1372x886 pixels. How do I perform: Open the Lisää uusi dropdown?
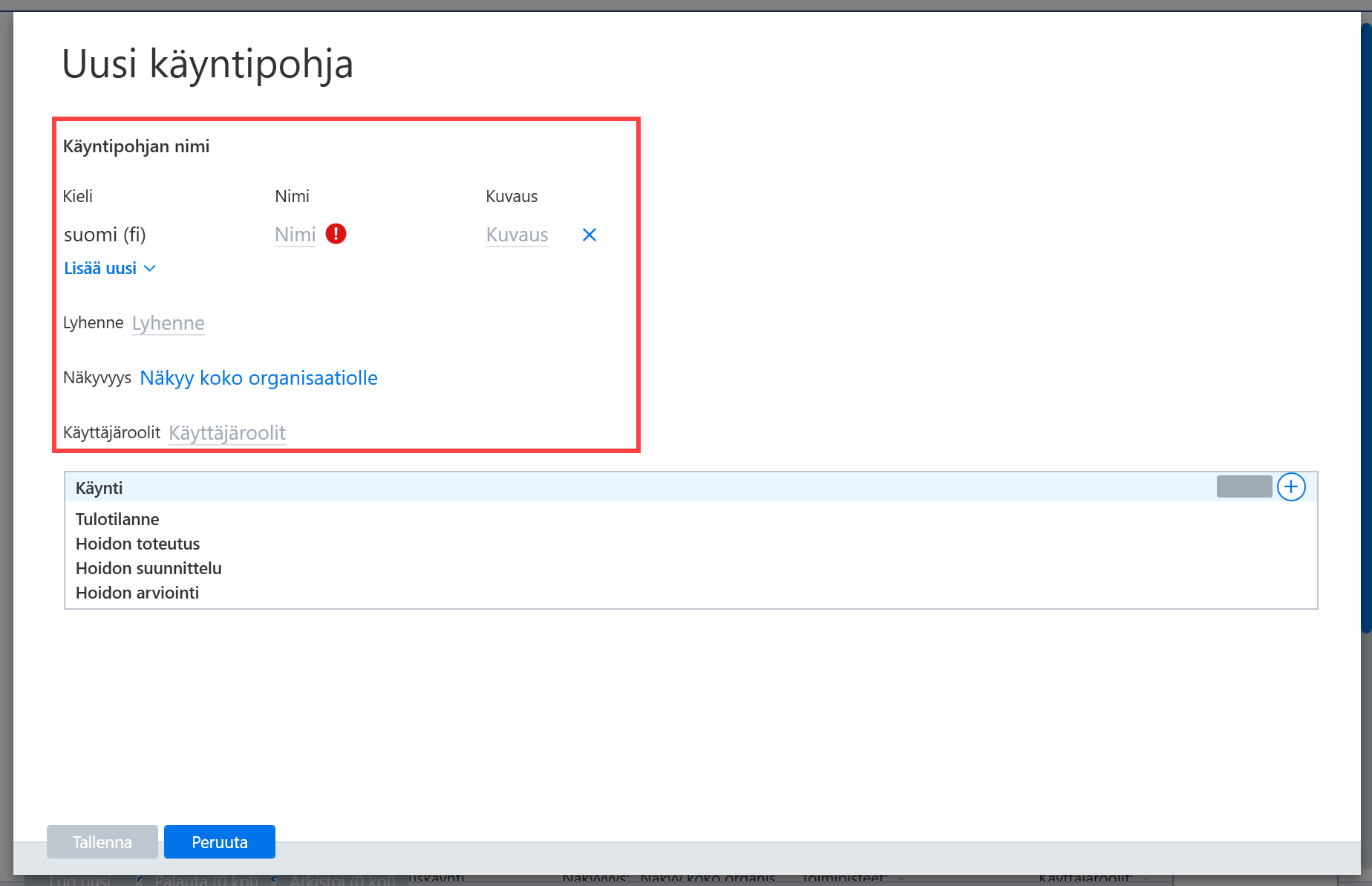pyautogui.click(x=110, y=268)
